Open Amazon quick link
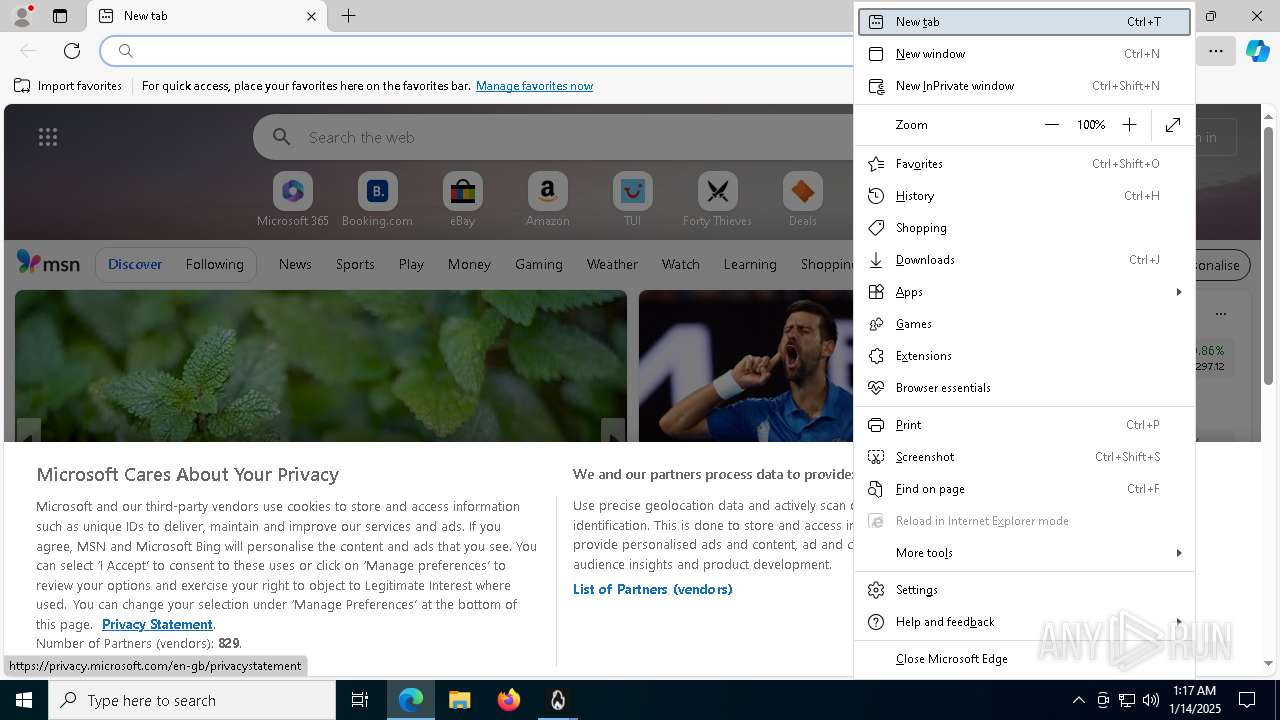The width and height of the screenshot is (1280, 720). tap(547, 200)
